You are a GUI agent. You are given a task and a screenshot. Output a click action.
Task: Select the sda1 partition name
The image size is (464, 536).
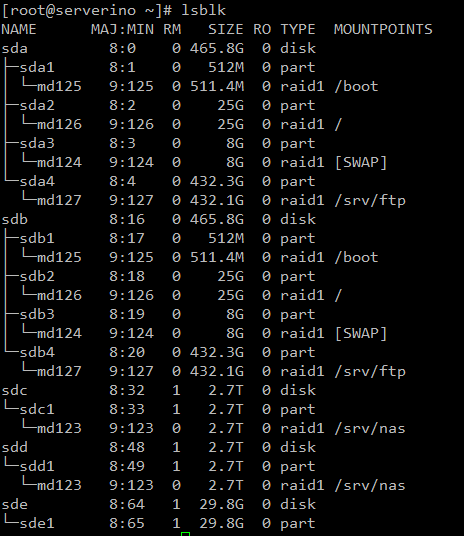[37, 67]
